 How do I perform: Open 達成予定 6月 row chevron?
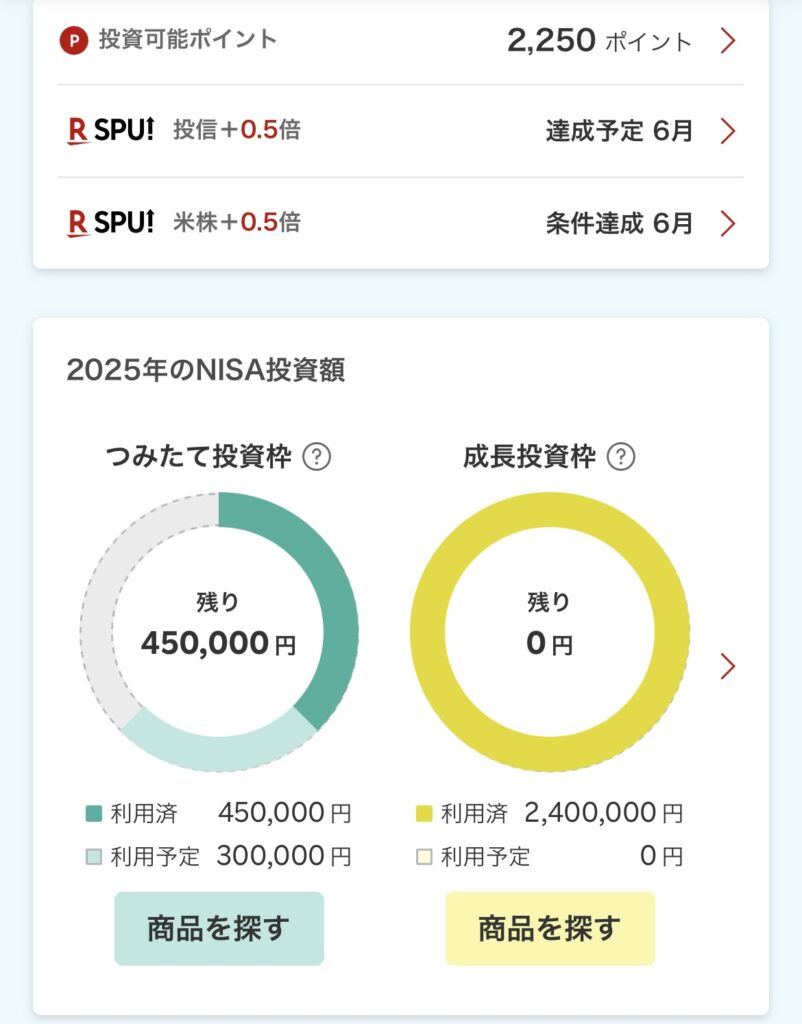[x=728, y=131]
